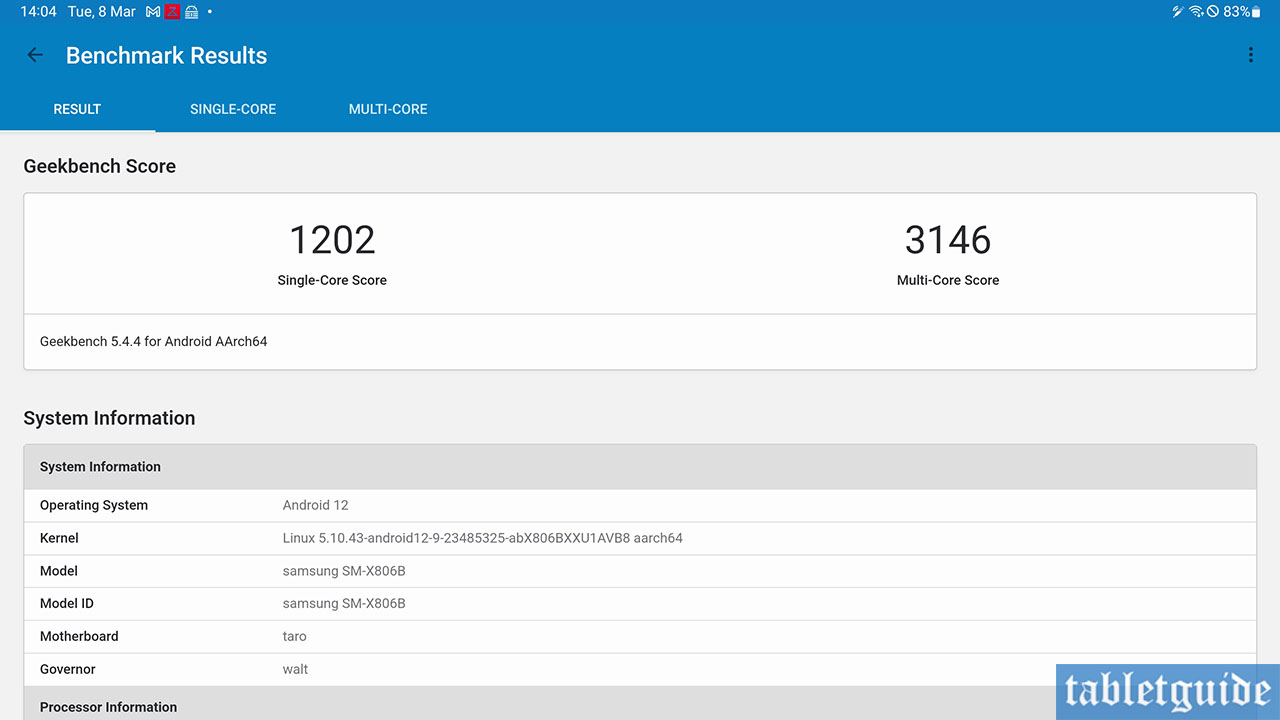
Task: Switch to the SINGLE-CORE tab
Action: coord(233,109)
